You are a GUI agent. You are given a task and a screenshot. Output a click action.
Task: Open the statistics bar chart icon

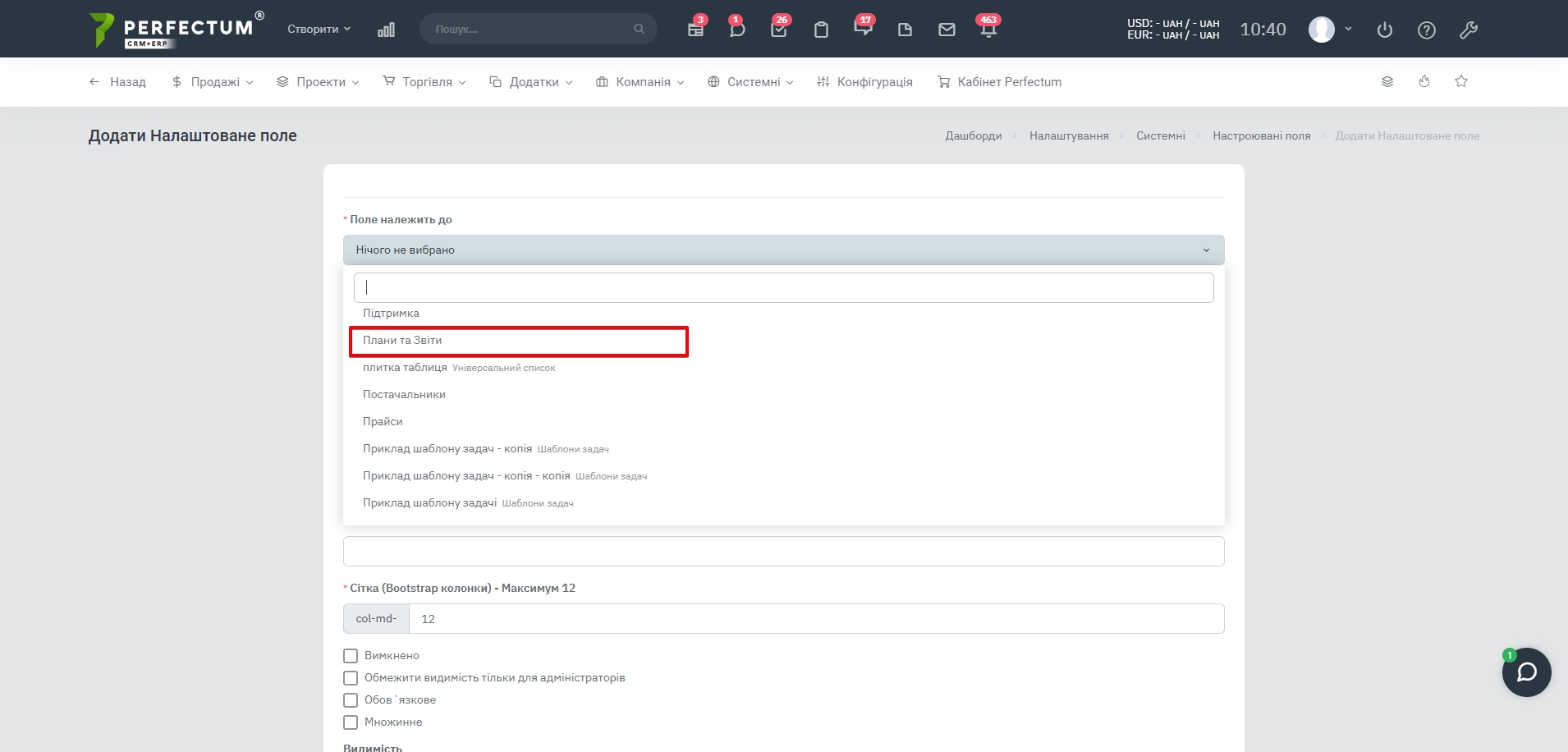coord(386,30)
